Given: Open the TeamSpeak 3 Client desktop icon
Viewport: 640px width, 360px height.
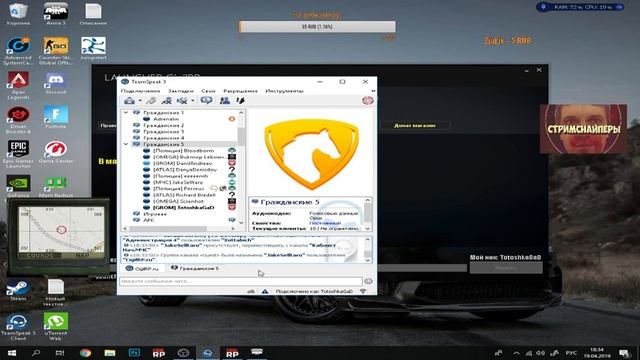Looking at the screenshot, I should [18, 327].
